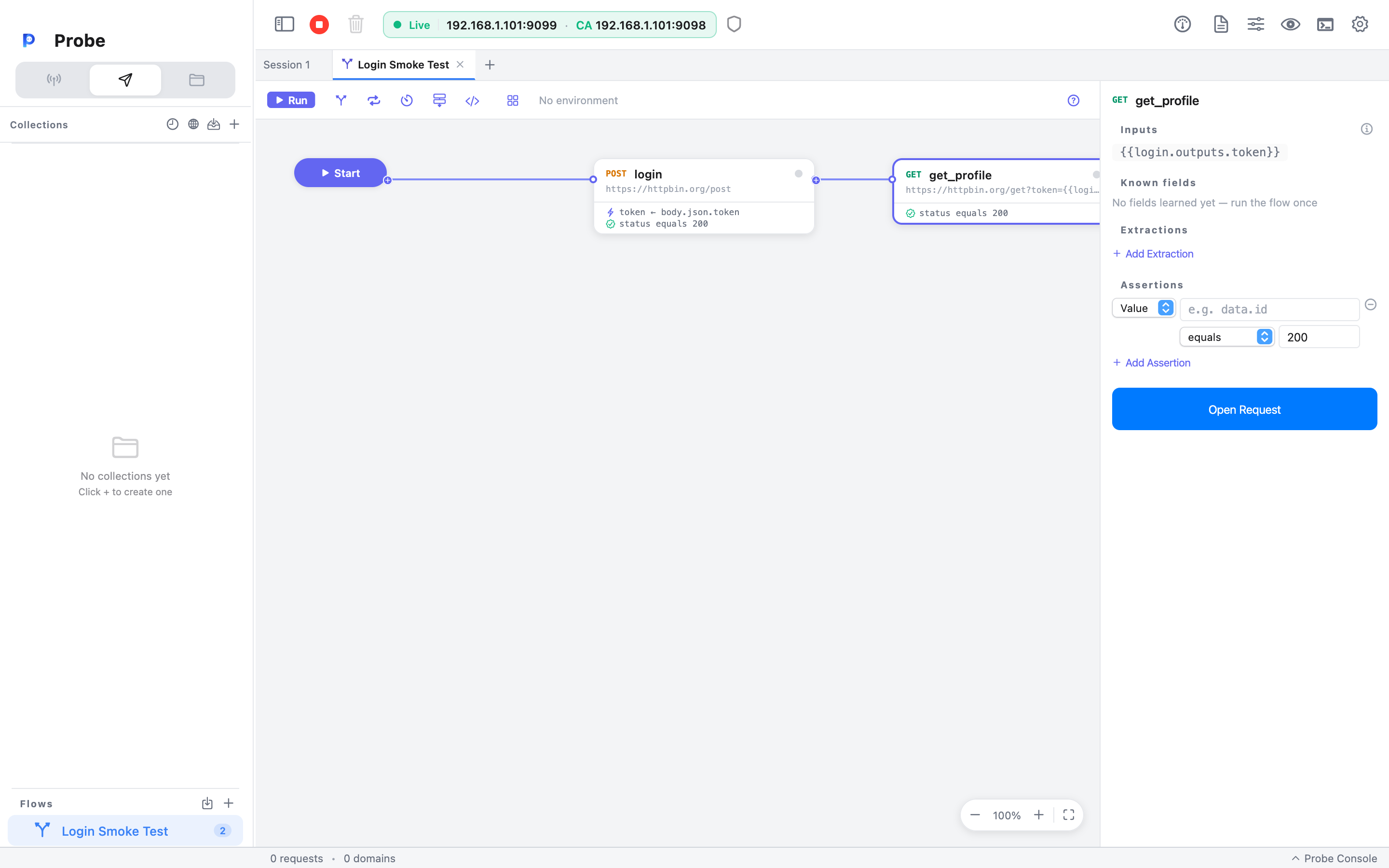The width and height of the screenshot is (1389, 868).
Task: Open history clock icon in Collections
Action: pos(172,124)
